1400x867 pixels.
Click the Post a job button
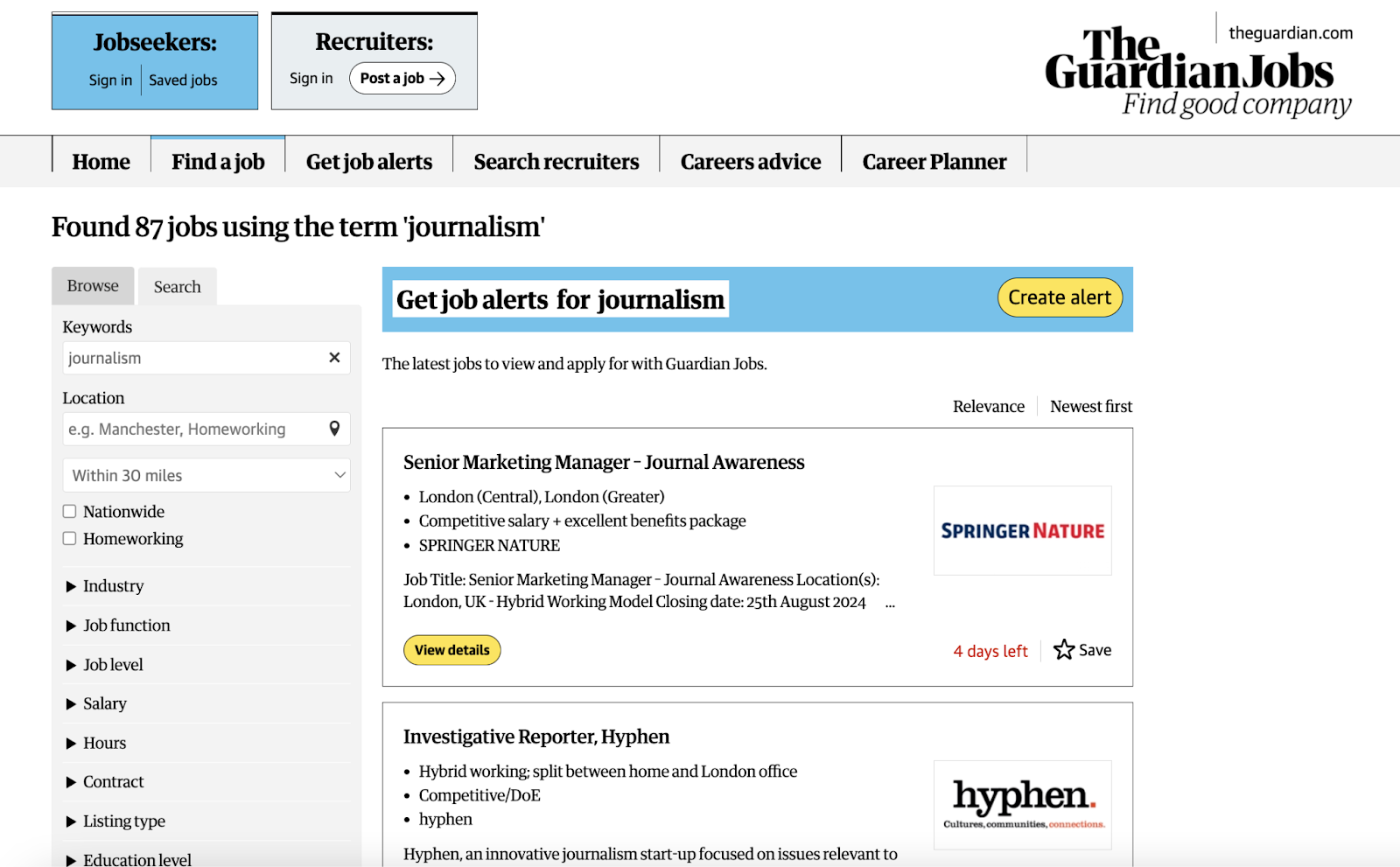coord(402,79)
